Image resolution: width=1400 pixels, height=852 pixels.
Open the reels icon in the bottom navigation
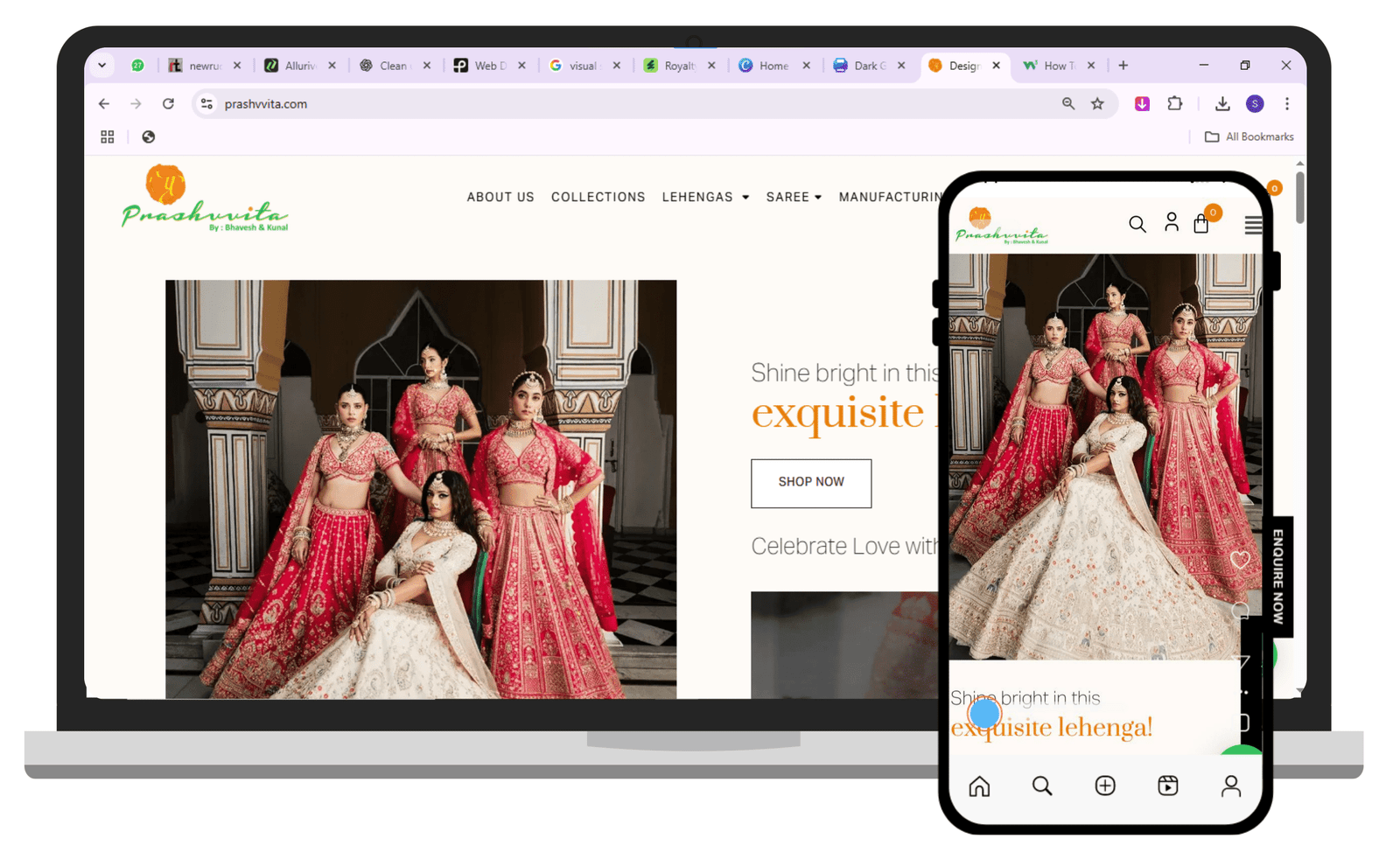click(1167, 786)
